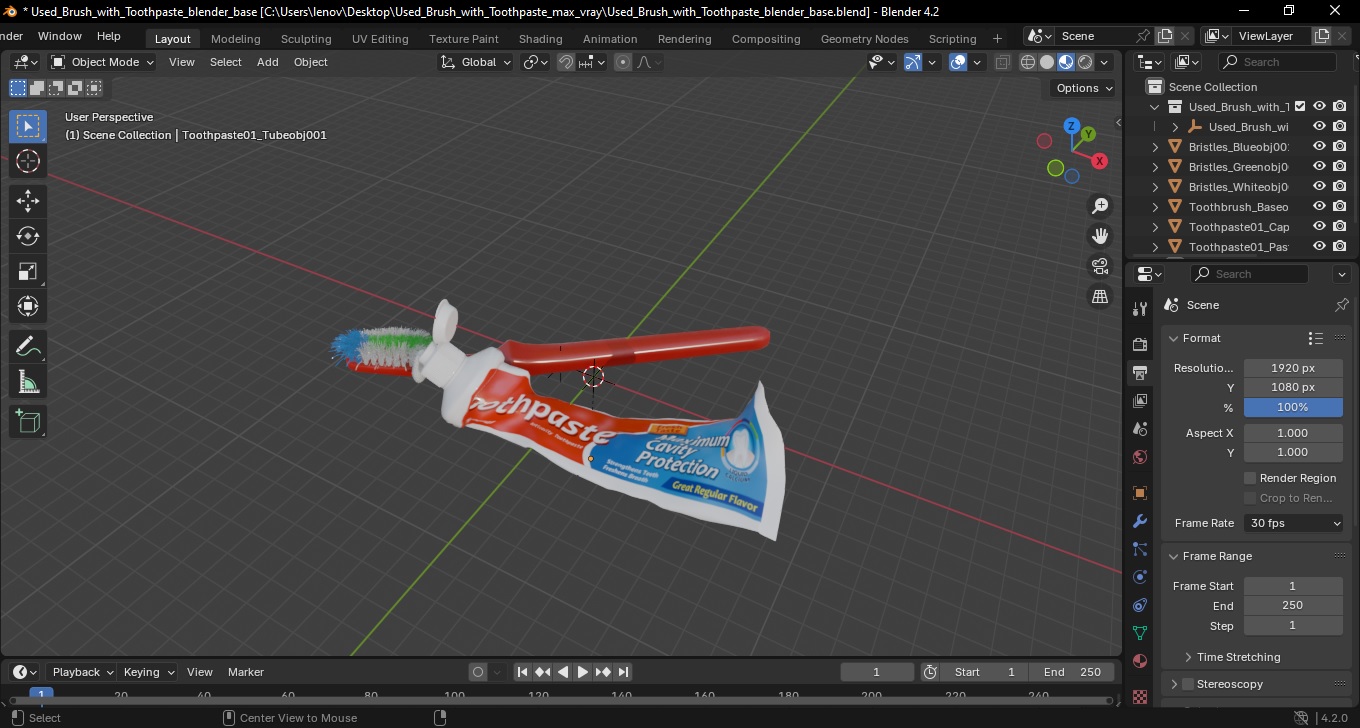Select the Transform tool
Viewport: 1360px width, 728px height.
click(x=28, y=306)
